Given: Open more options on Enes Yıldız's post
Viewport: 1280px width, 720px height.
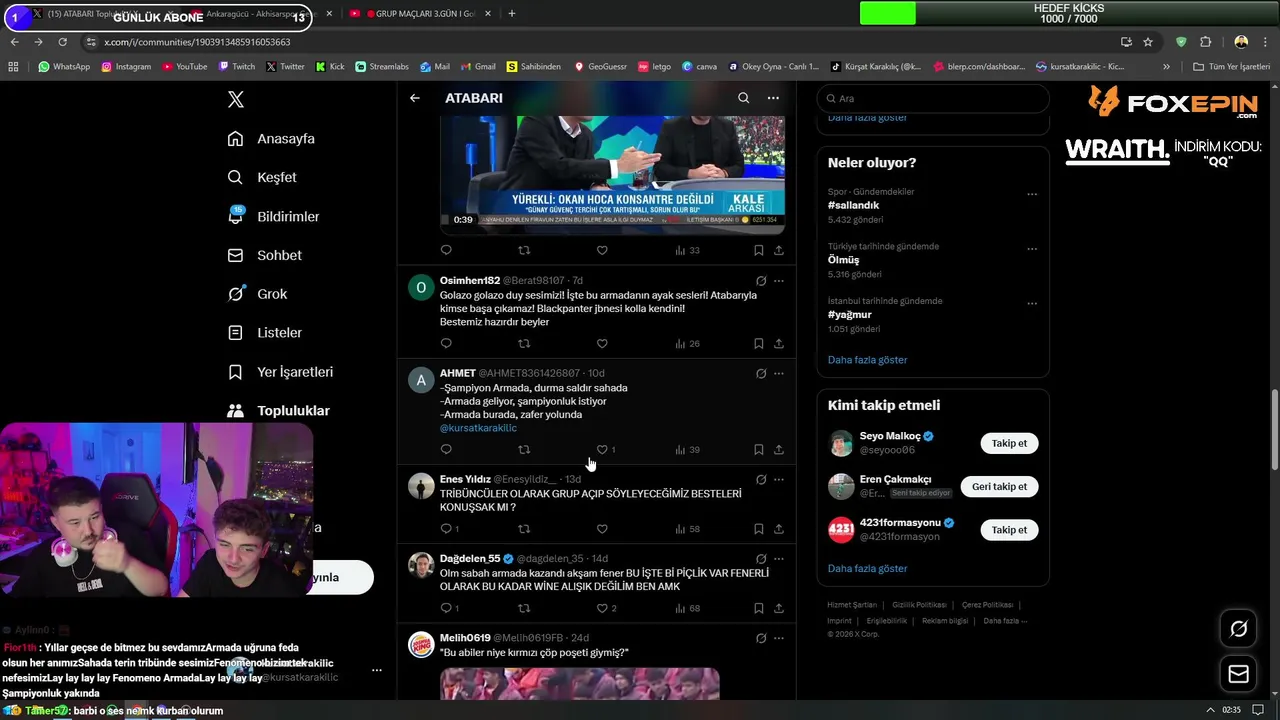Looking at the screenshot, I should 779,480.
